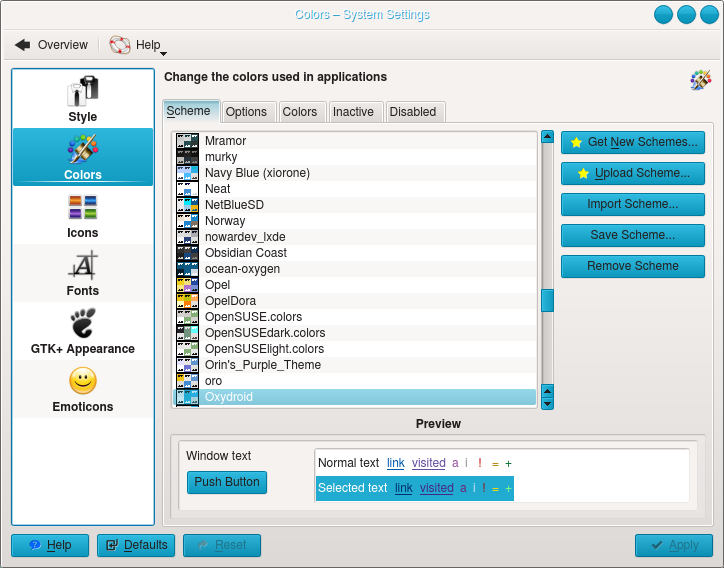The height and width of the screenshot is (568, 724).
Task: Open the Help toolbar dropdown arrow
Action: tap(163, 54)
